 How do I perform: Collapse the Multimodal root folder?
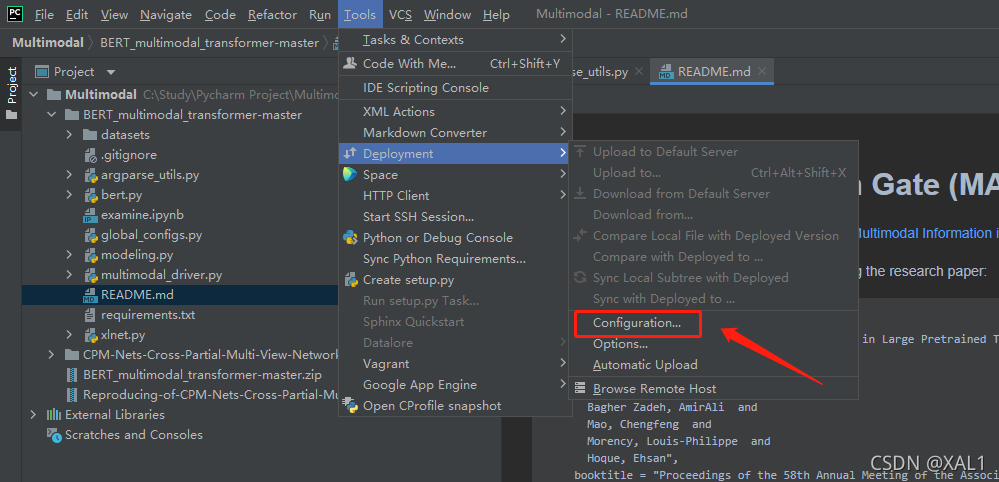click(x=34, y=95)
